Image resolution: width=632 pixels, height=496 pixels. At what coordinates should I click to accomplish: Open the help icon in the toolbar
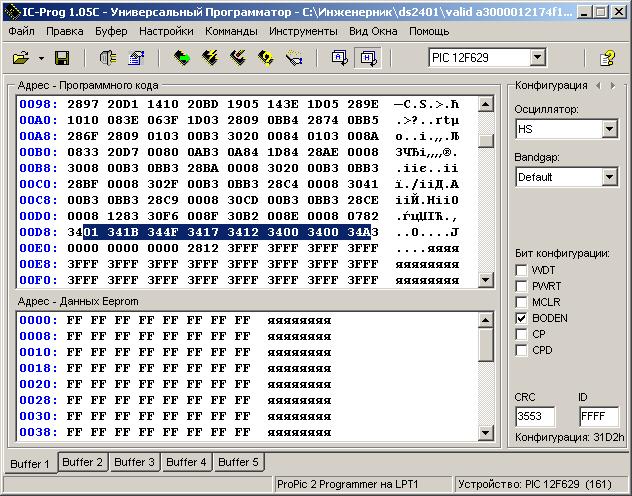pos(607,58)
